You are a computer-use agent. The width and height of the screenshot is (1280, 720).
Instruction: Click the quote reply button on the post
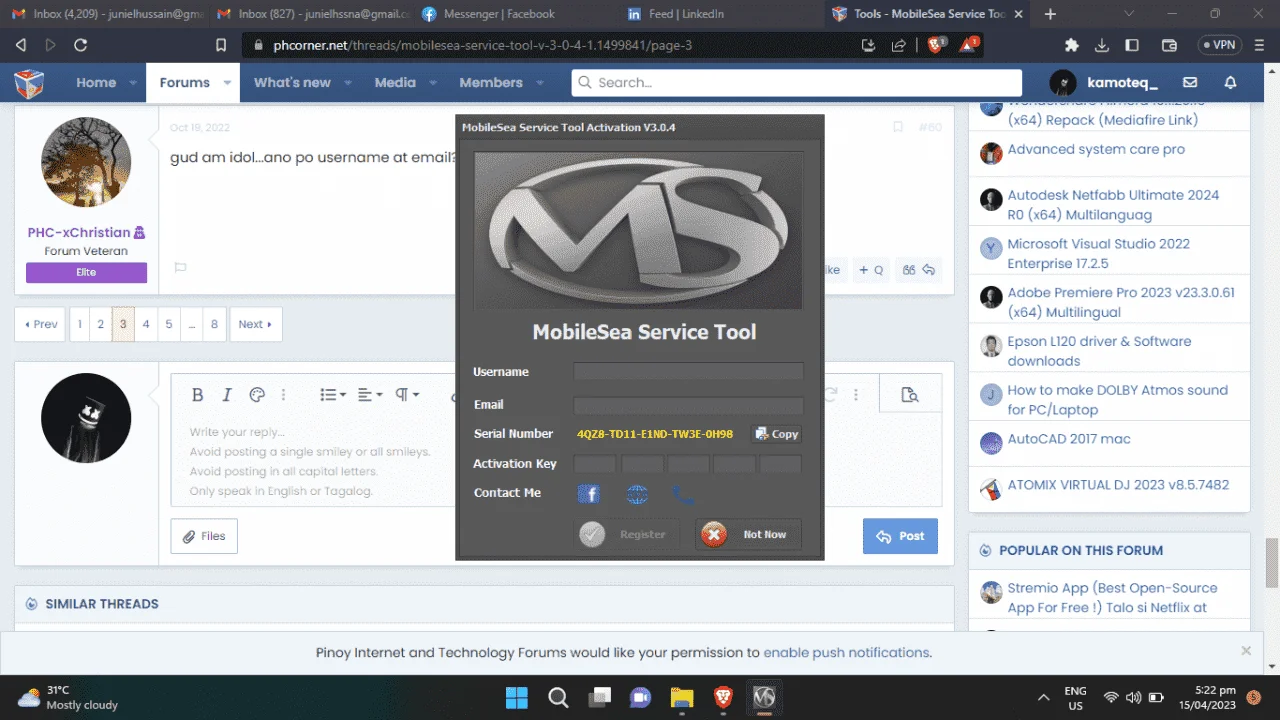[918, 270]
